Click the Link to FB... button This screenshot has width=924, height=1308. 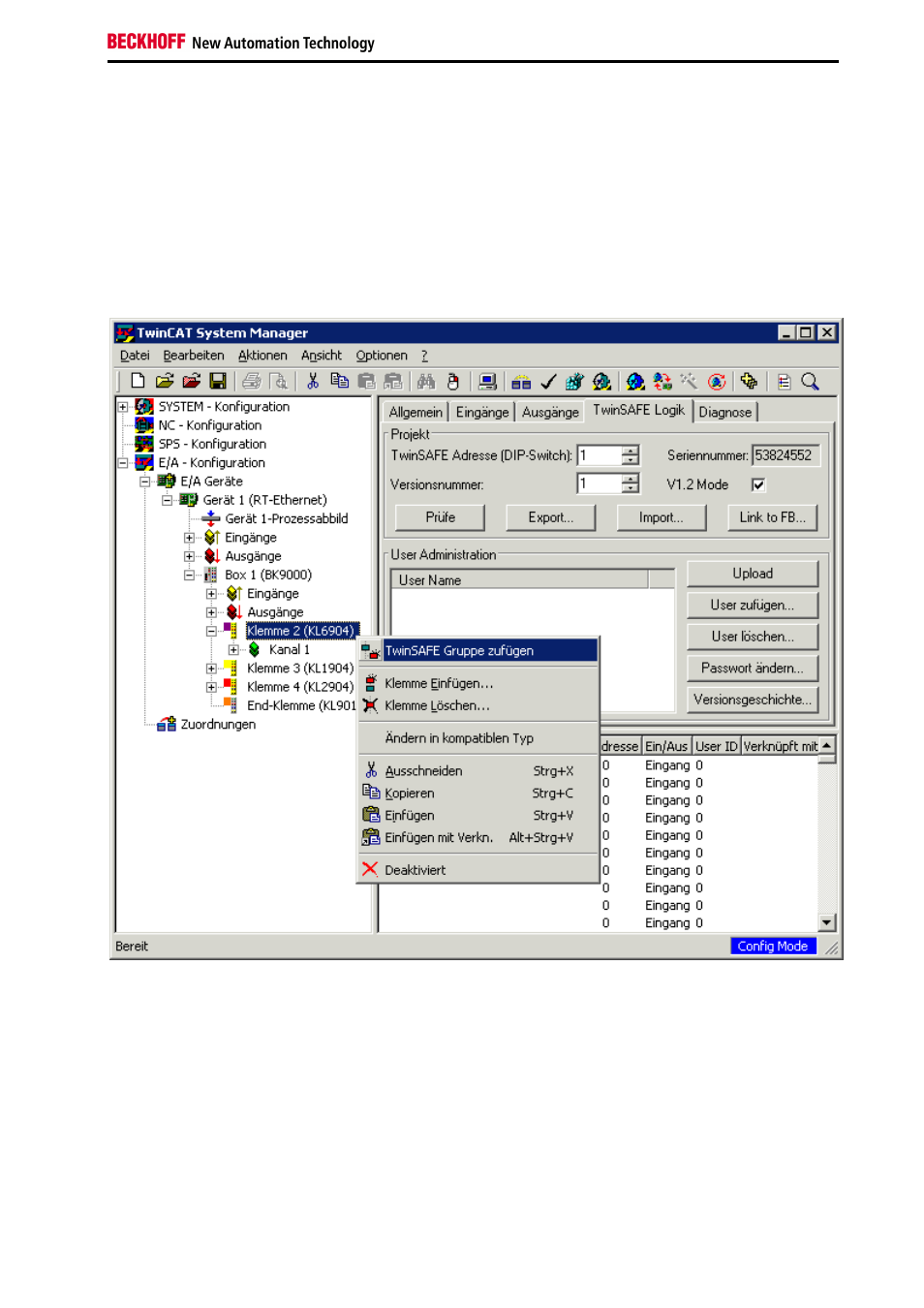(773, 517)
